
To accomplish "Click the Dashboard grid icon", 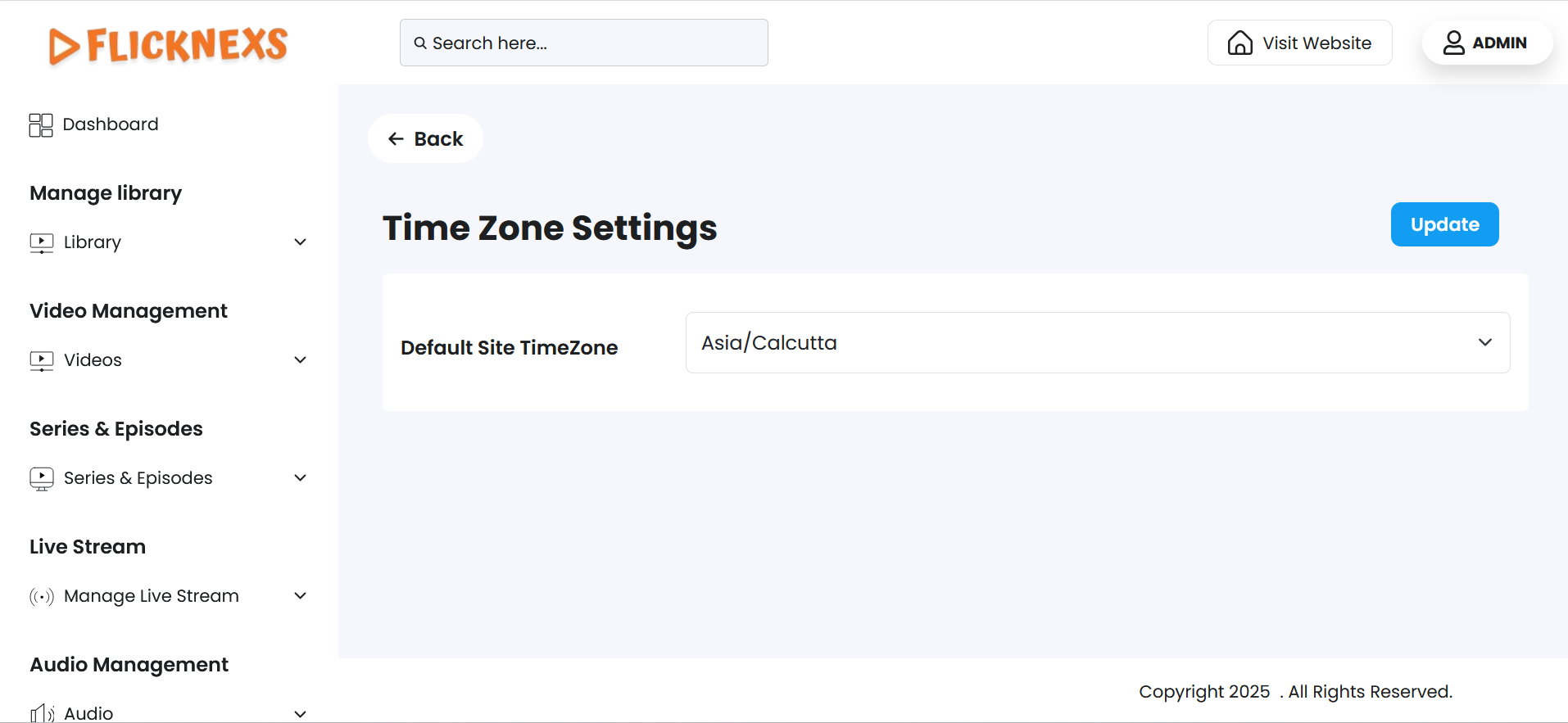I will (x=41, y=125).
